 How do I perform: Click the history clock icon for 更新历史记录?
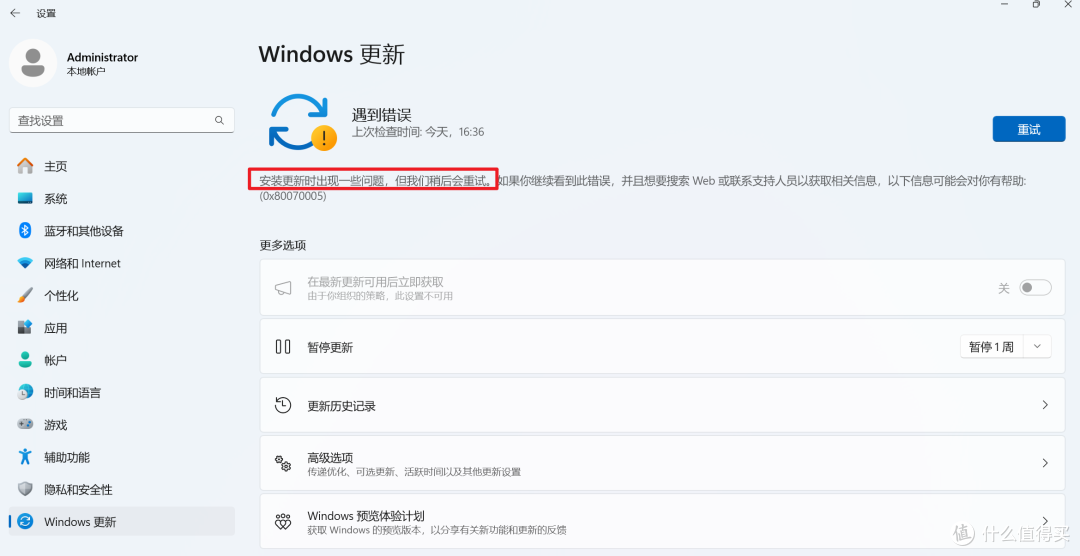[283, 405]
